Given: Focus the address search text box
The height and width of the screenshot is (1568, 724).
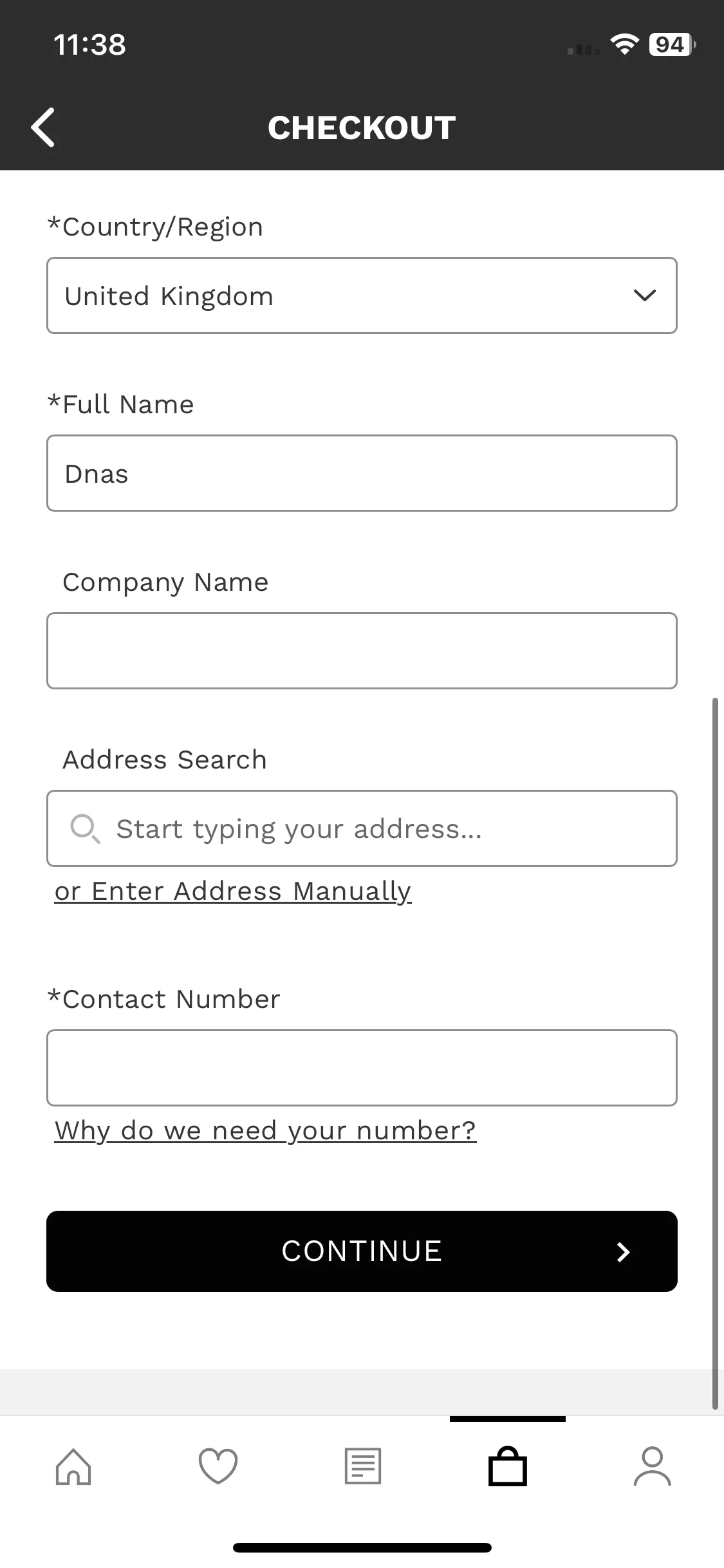Looking at the screenshot, I should click(386, 828).
